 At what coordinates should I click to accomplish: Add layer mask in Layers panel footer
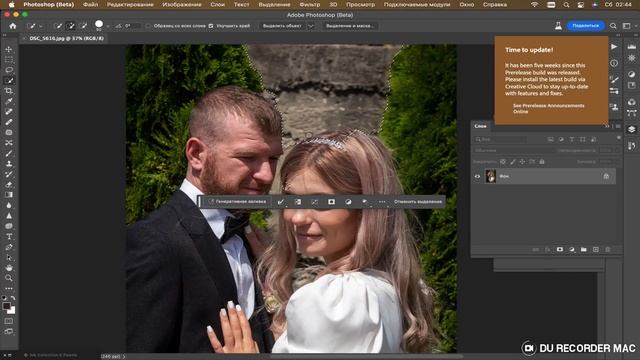tap(560, 249)
